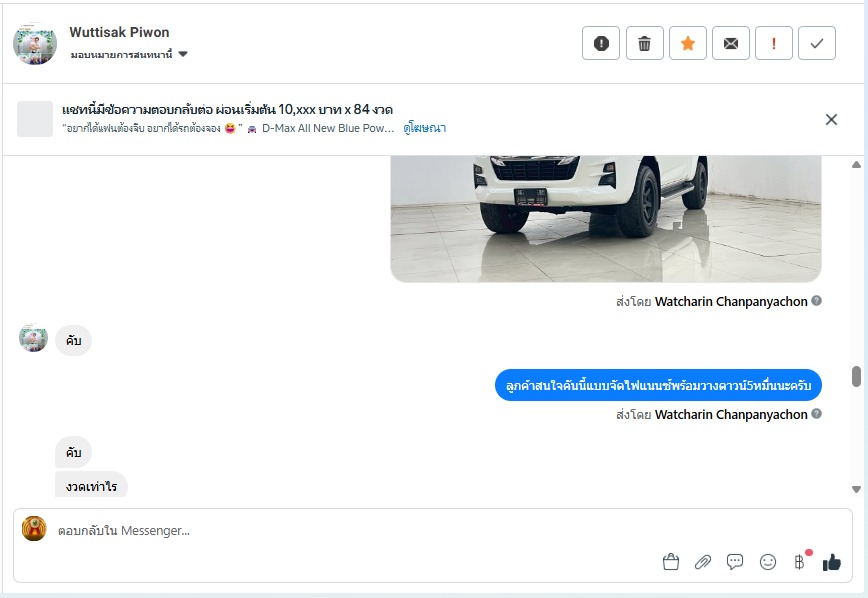868x598 pixels.
Task: Select second คับ message bubble
Action: click(74, 452)
